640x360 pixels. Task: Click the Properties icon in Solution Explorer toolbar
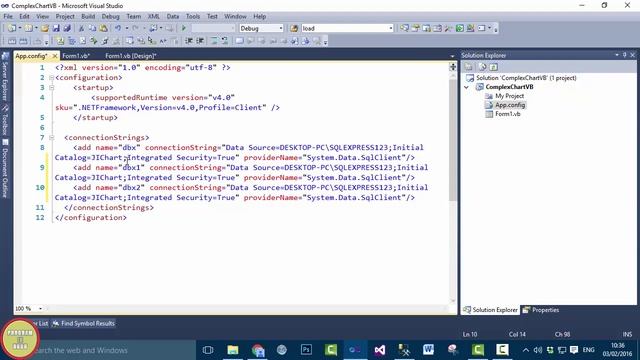pos(469,67)
